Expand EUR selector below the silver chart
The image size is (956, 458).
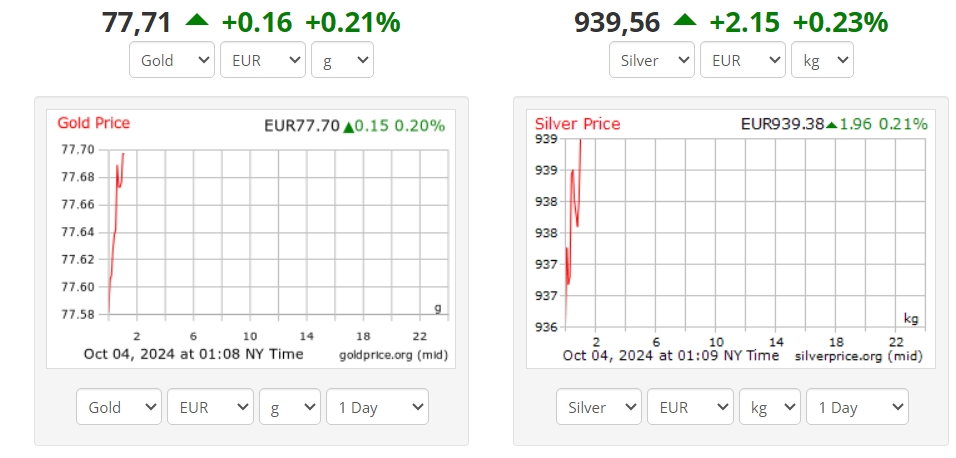[690, 407]
